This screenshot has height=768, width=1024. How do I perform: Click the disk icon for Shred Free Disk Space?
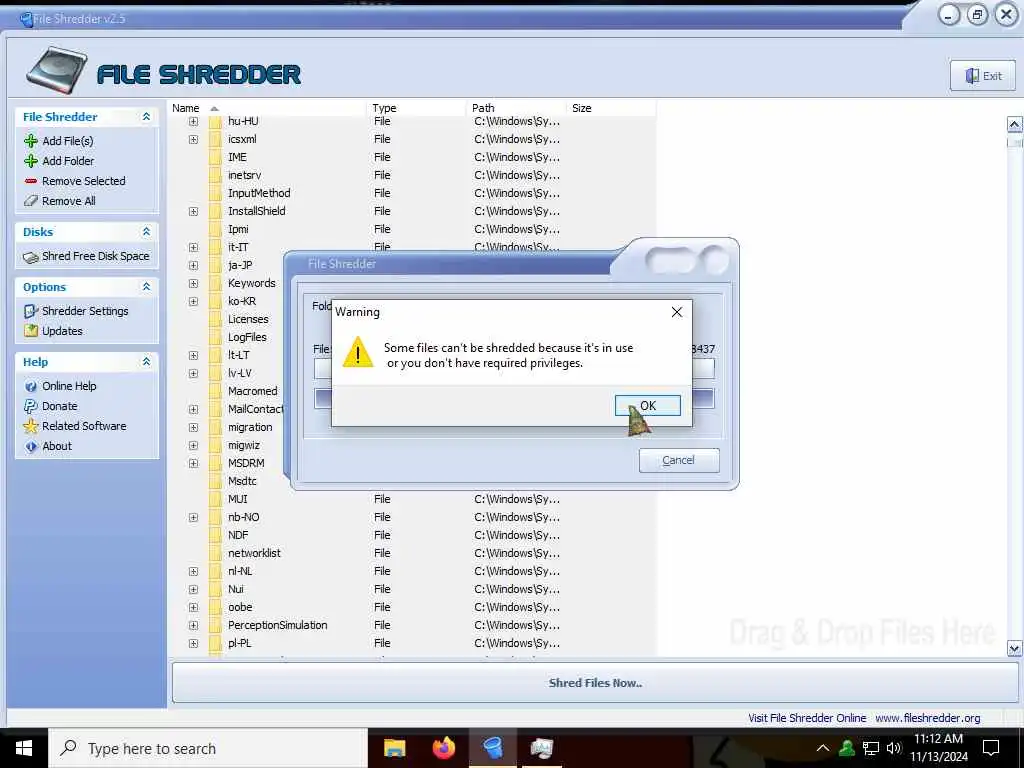pos(31,257)
